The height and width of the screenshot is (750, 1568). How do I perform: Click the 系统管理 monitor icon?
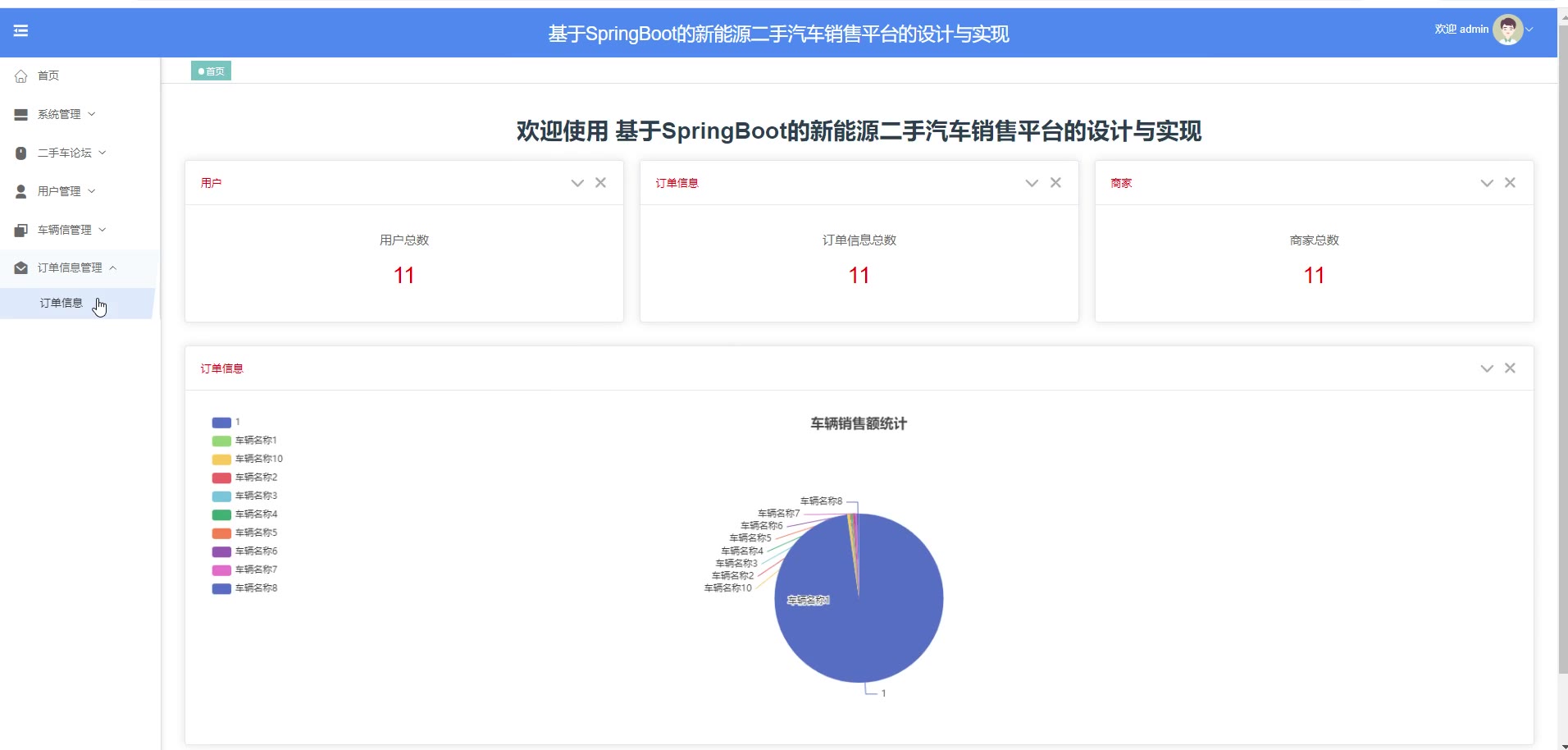click(21, 114)
